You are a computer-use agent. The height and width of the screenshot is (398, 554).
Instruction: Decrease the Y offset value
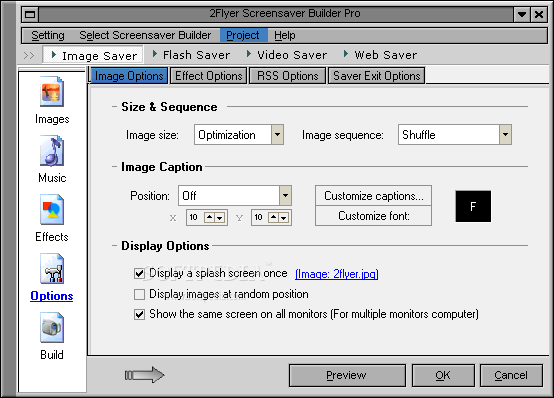pyautogui.click(x=283, y=217)
